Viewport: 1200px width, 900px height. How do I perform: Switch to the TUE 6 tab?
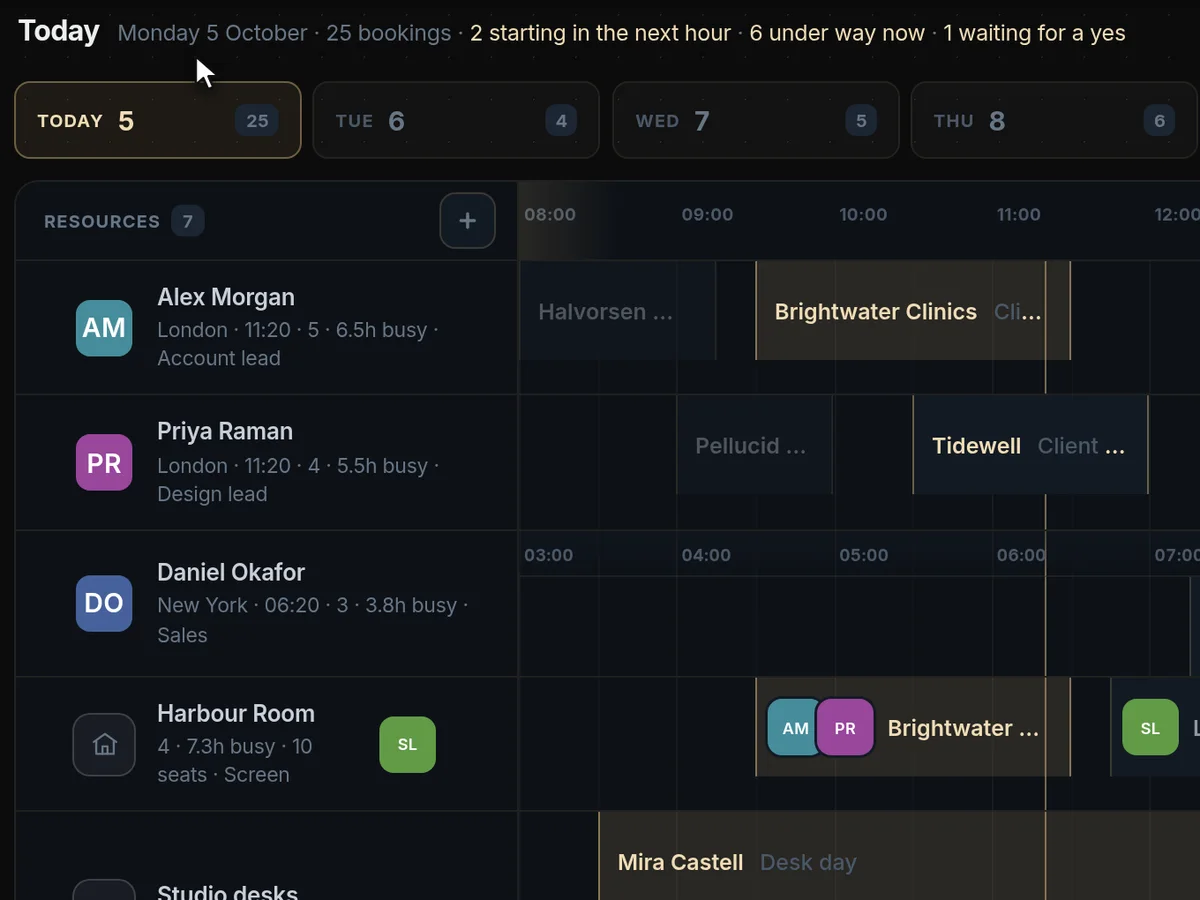coord(456,120)
